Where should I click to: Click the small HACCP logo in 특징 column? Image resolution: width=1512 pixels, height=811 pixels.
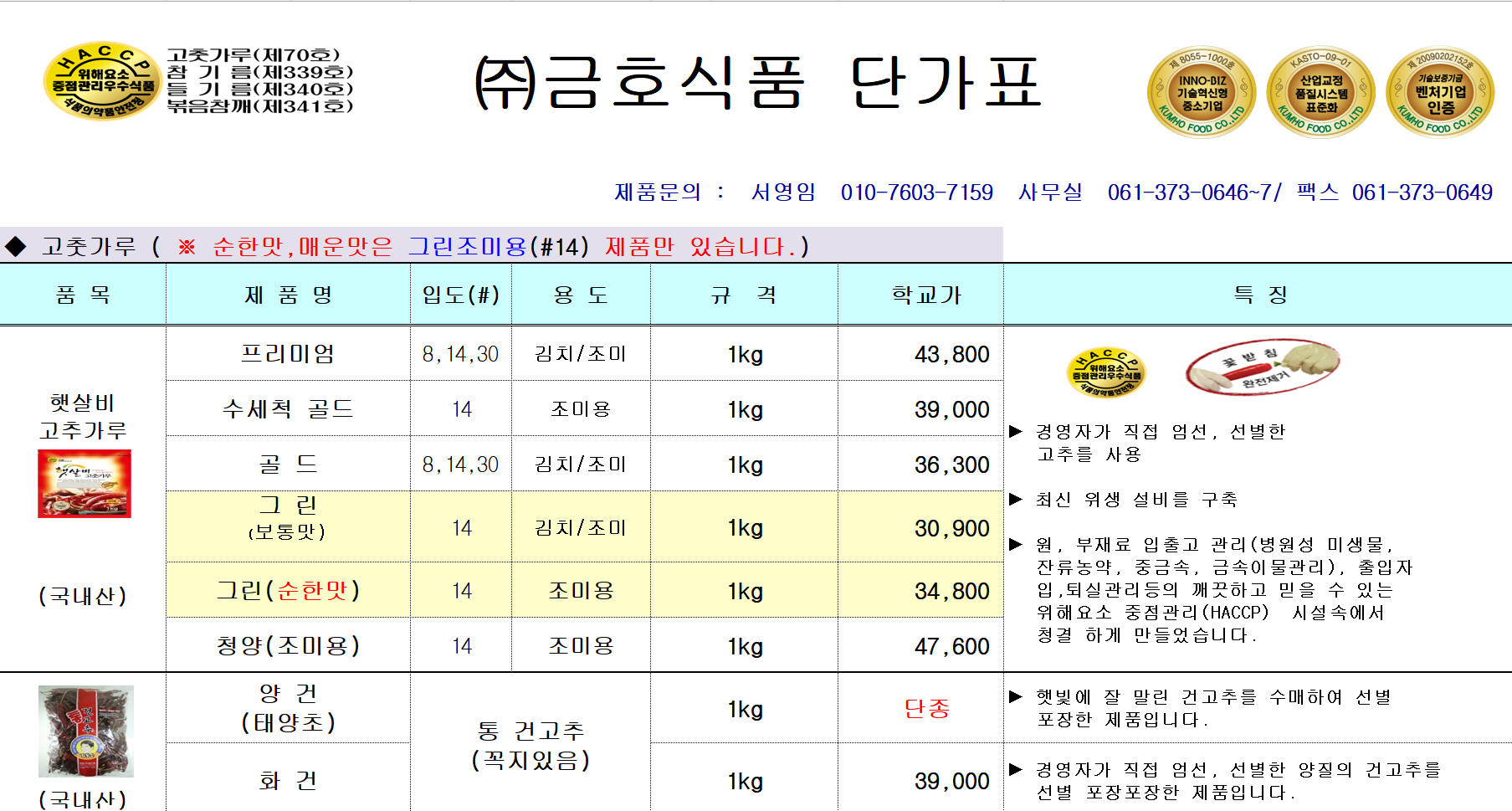(1105, 372)
